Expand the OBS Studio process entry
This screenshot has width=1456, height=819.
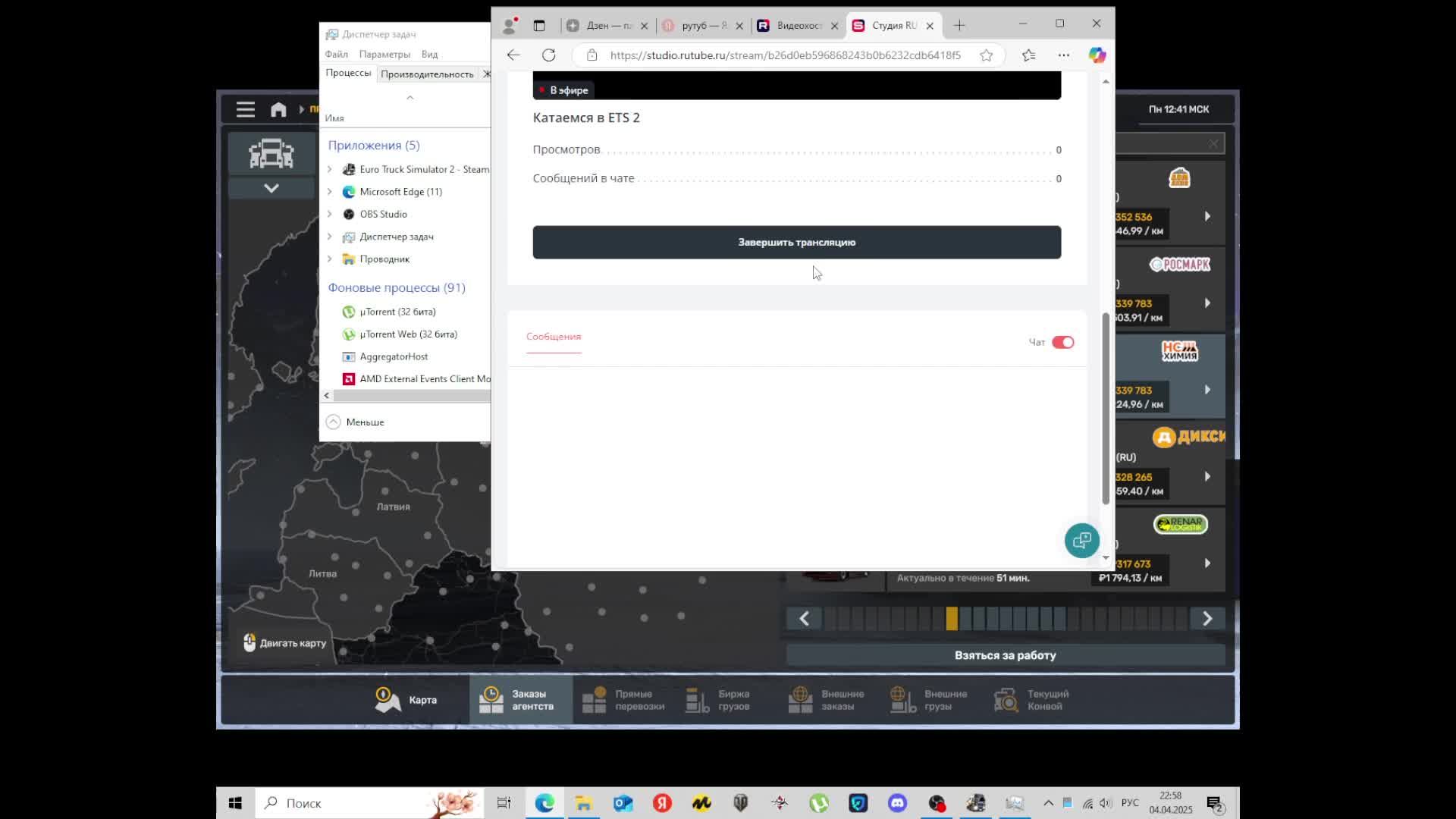[x=329, y=214]
